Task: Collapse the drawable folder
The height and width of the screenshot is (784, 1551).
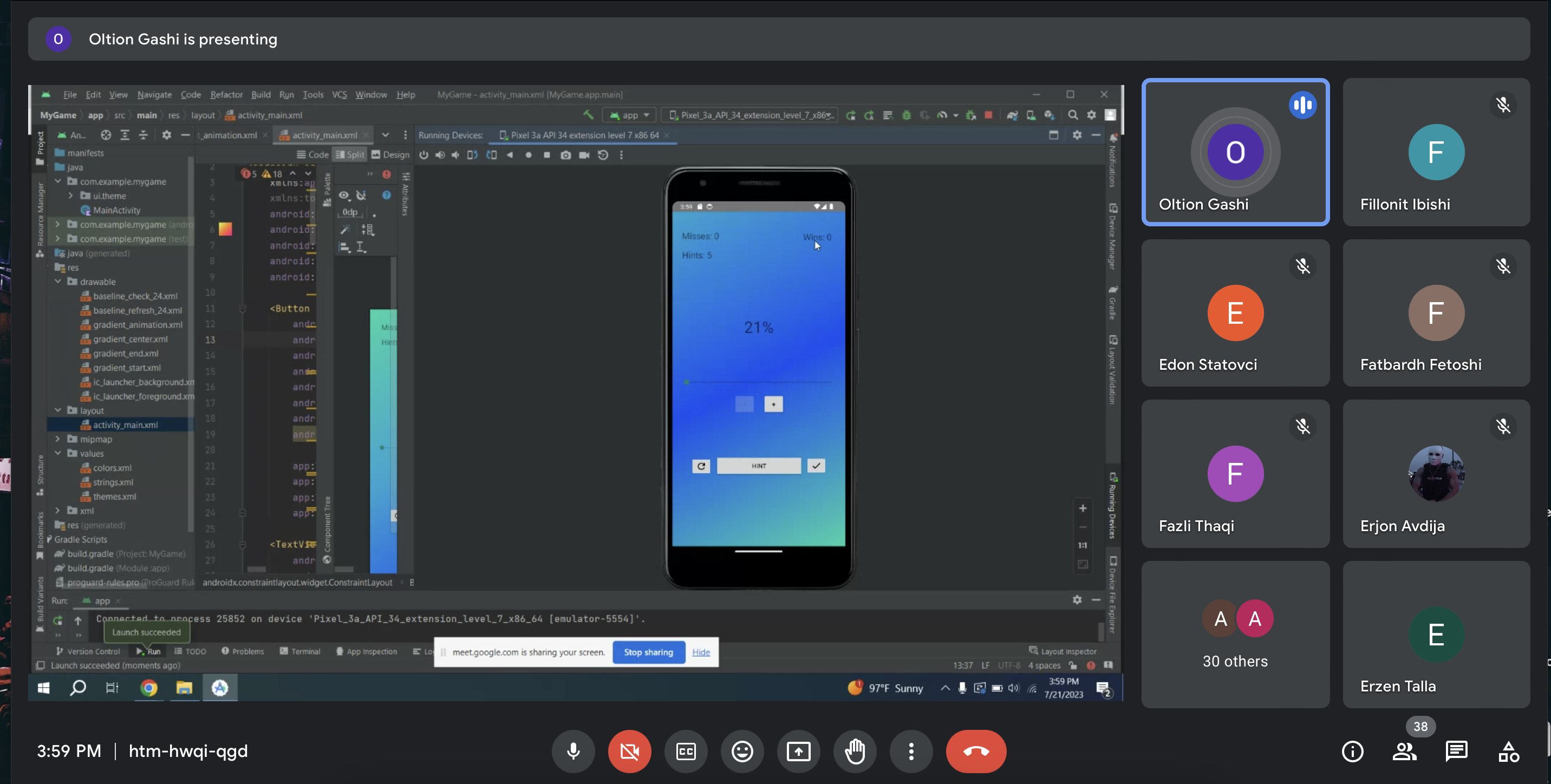Action: point(58,282)
